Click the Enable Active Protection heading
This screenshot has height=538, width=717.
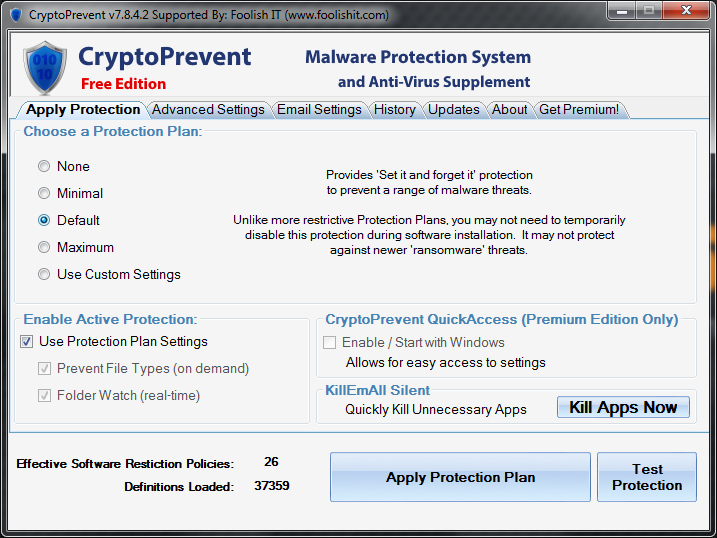point(110,319)
